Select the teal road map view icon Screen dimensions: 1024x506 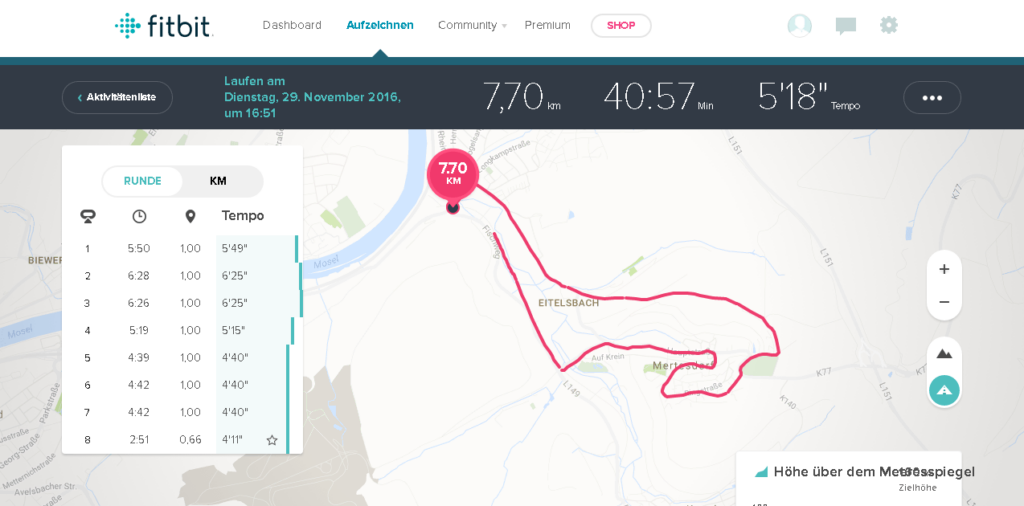click(944, 390)
